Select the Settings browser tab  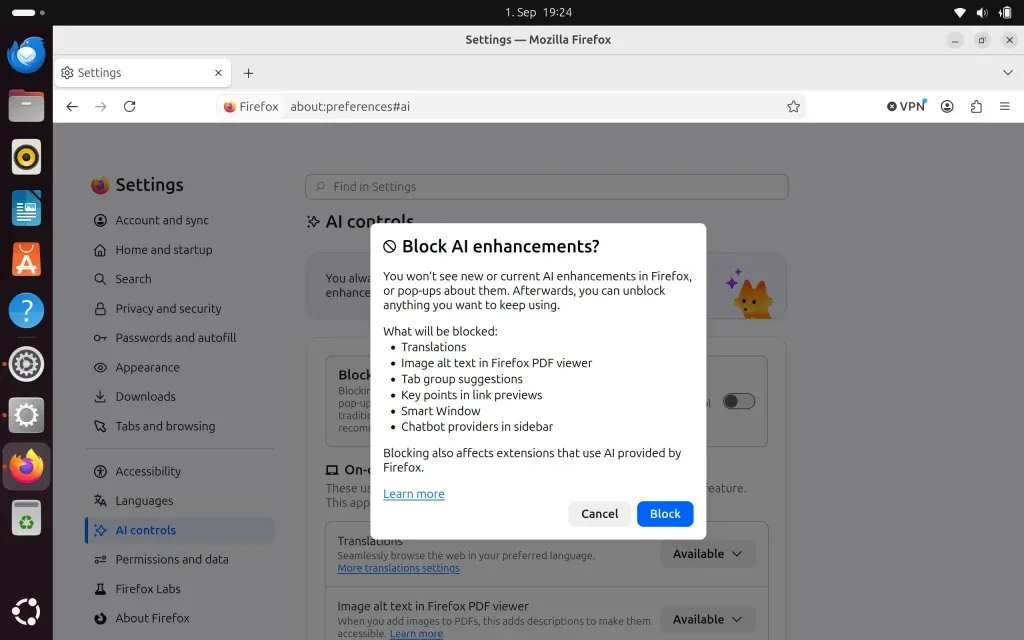pyautogui.click(x=142, y=72)
